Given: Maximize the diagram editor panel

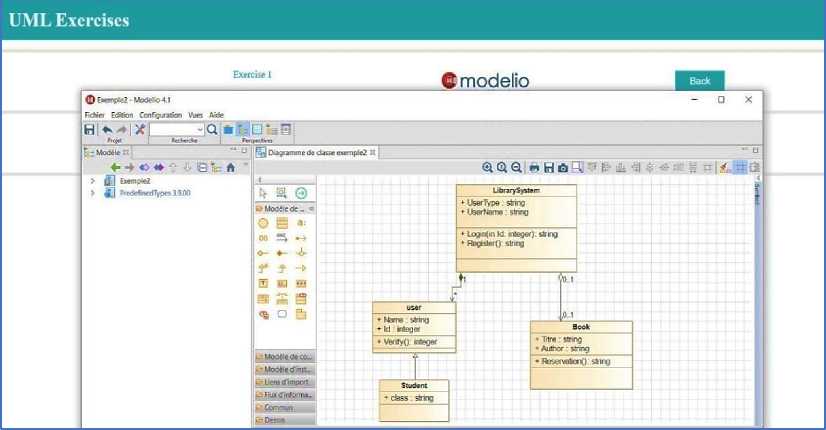Looking at the screenshot, I should pos(755,150).
